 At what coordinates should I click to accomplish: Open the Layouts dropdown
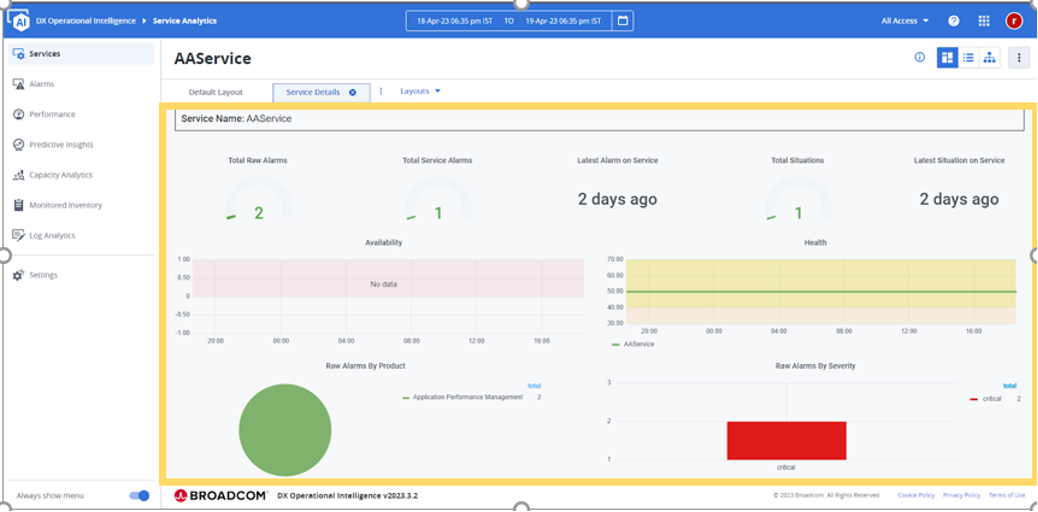coord(420,91)
